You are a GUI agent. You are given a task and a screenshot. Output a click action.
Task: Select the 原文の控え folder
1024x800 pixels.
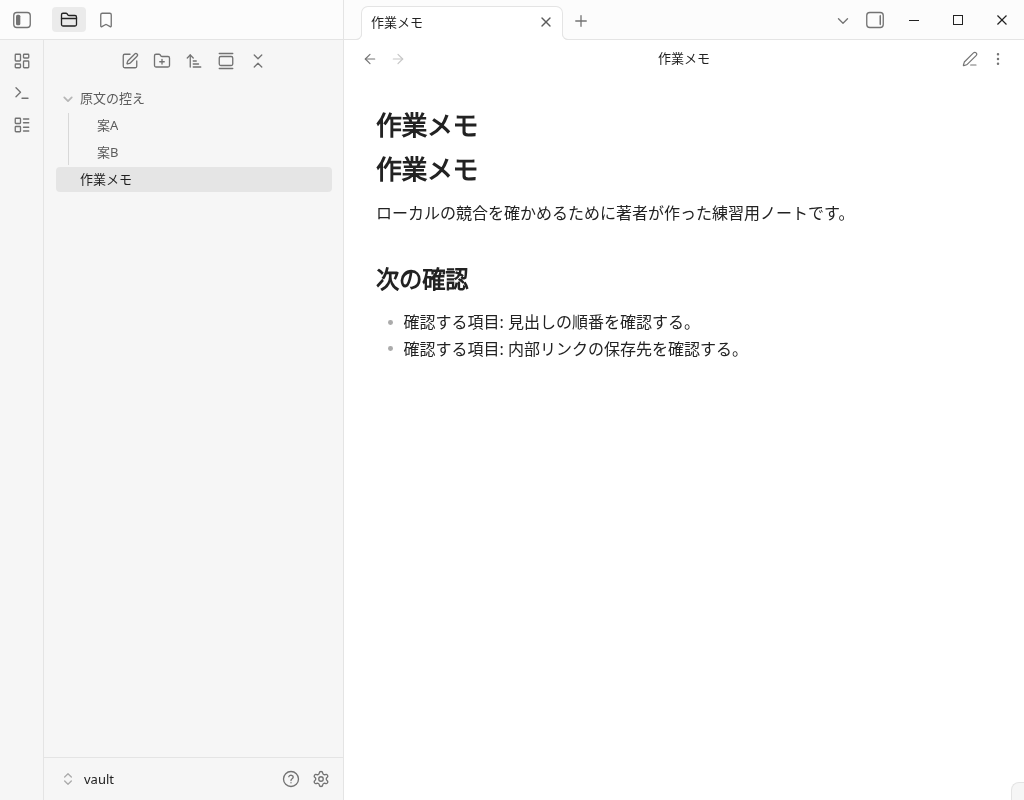194,99
